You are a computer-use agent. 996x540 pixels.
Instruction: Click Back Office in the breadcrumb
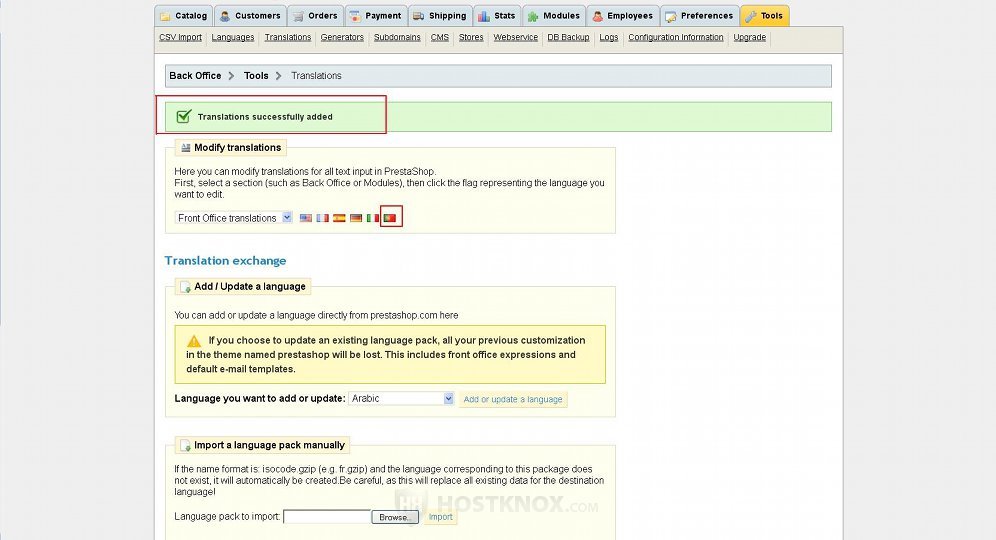click(195, 76)
